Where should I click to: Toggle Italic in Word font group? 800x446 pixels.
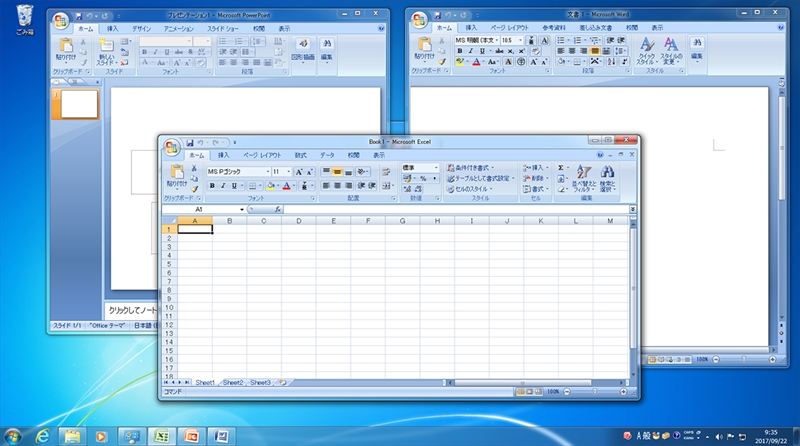click(x=470, y=51)
